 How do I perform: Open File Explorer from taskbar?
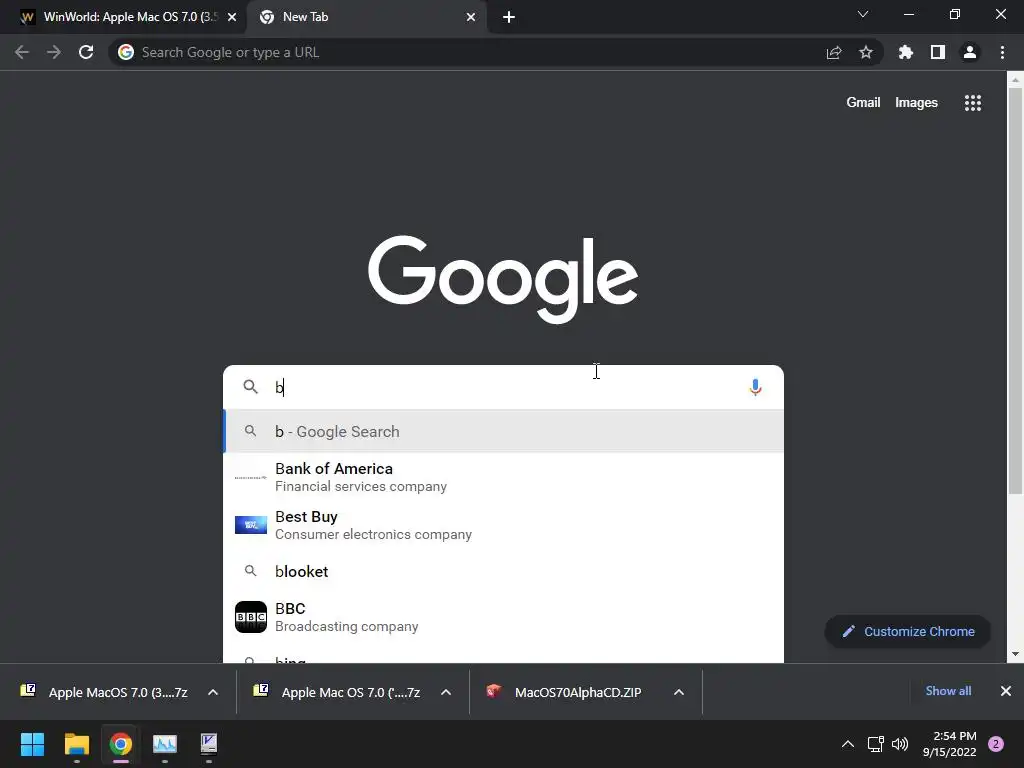point(76,744)
